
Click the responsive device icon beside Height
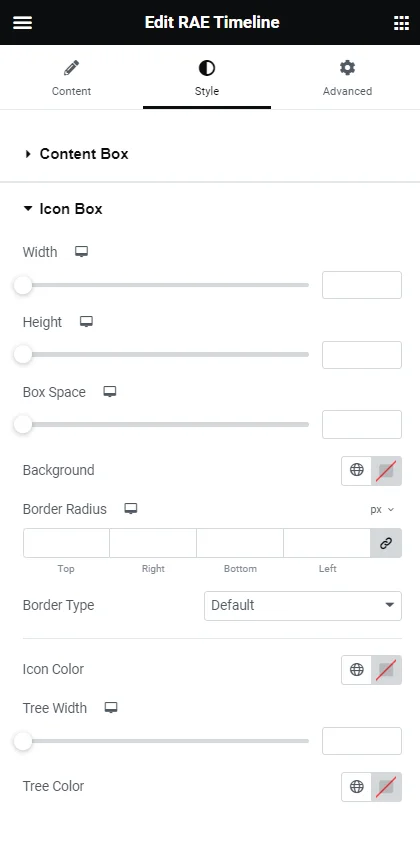point(86,322)
